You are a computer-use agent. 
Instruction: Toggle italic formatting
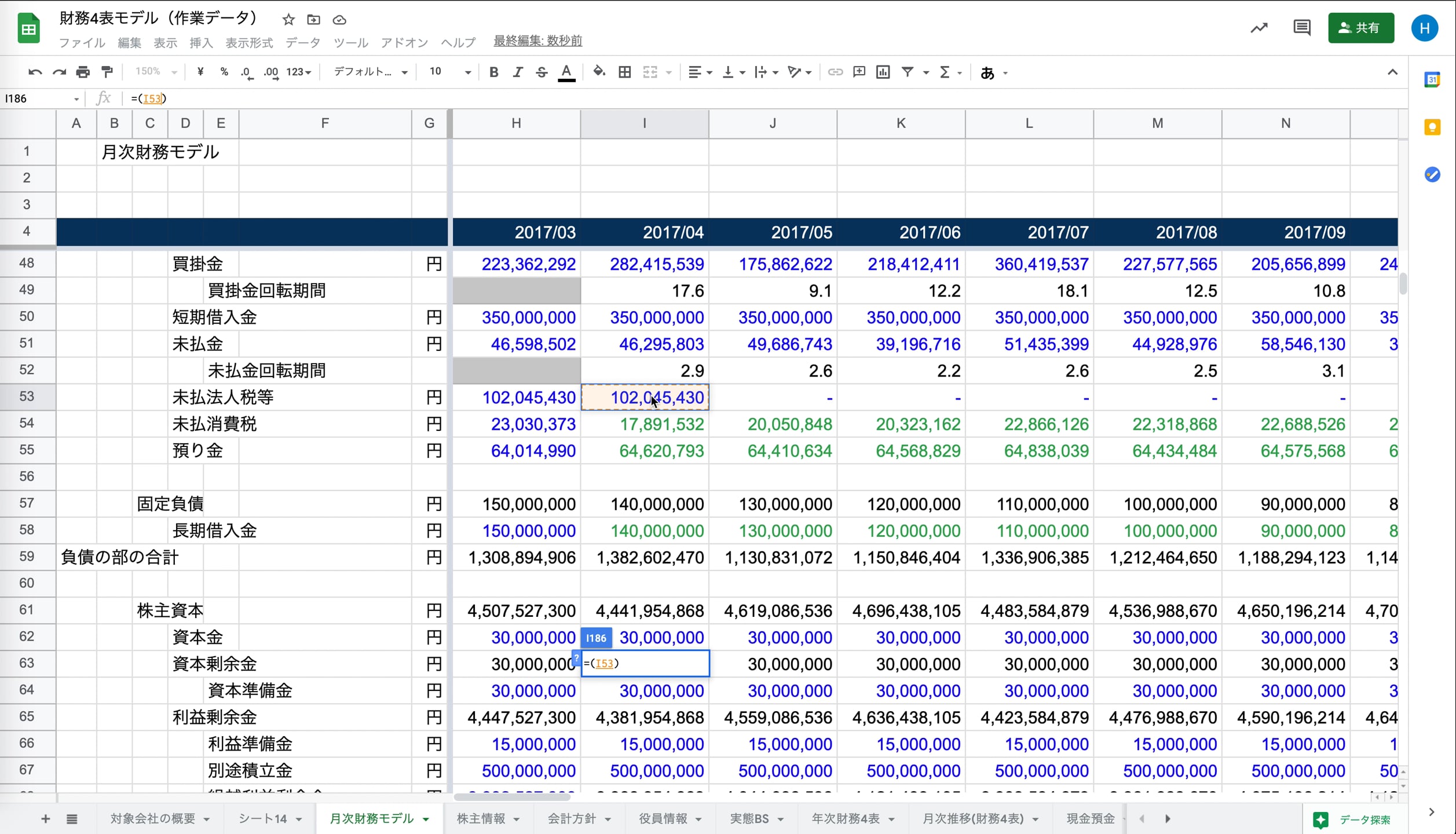click(x=518, y=72)
